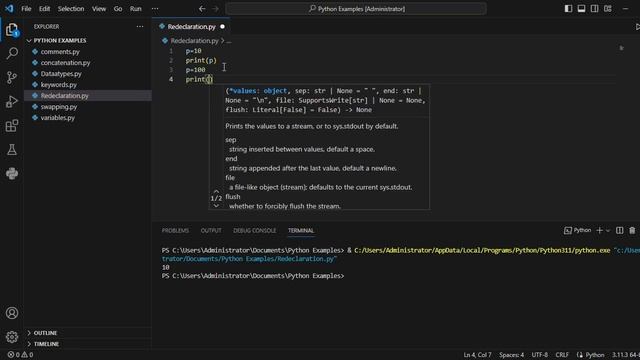Click the Python terminal shell label

[577, 231]
